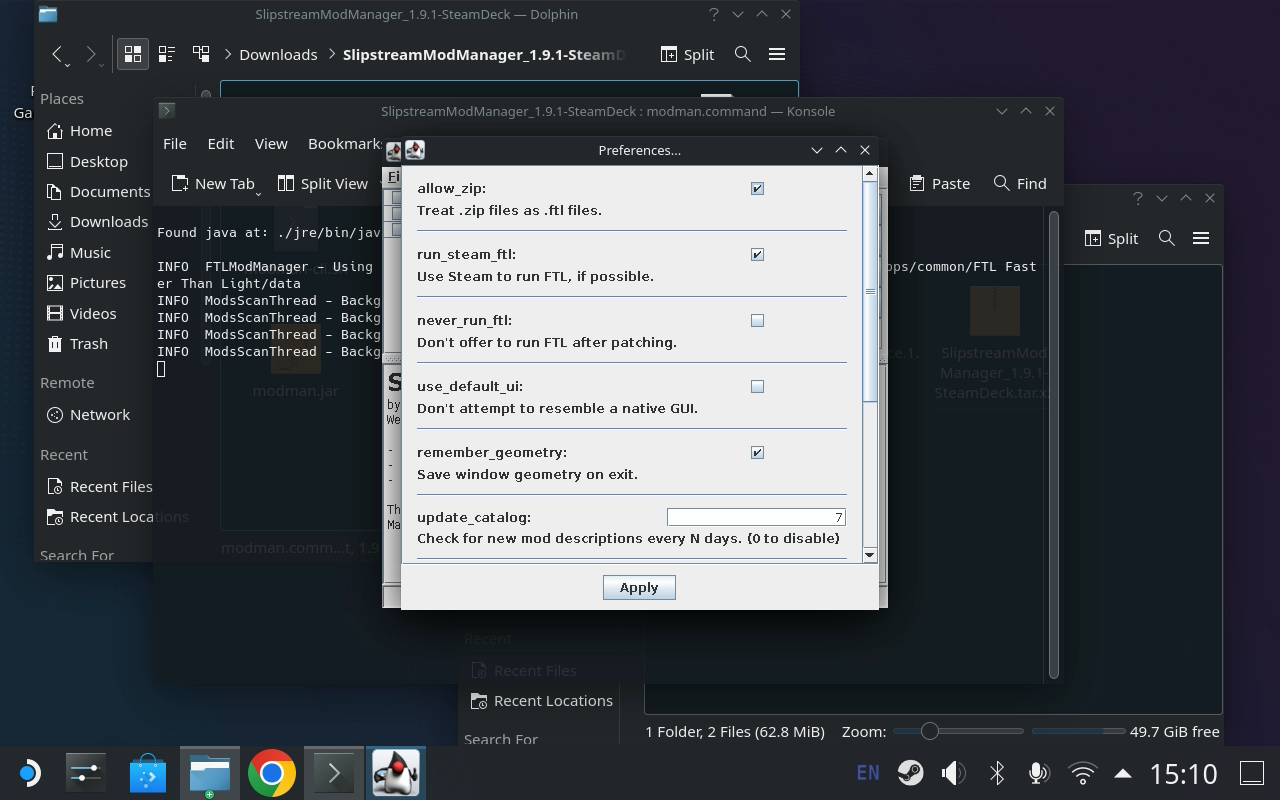The width and height of the screenshot is (1280, 800).
Task: Click Paste in Konsole toolbar
Action: coord(939,183)
